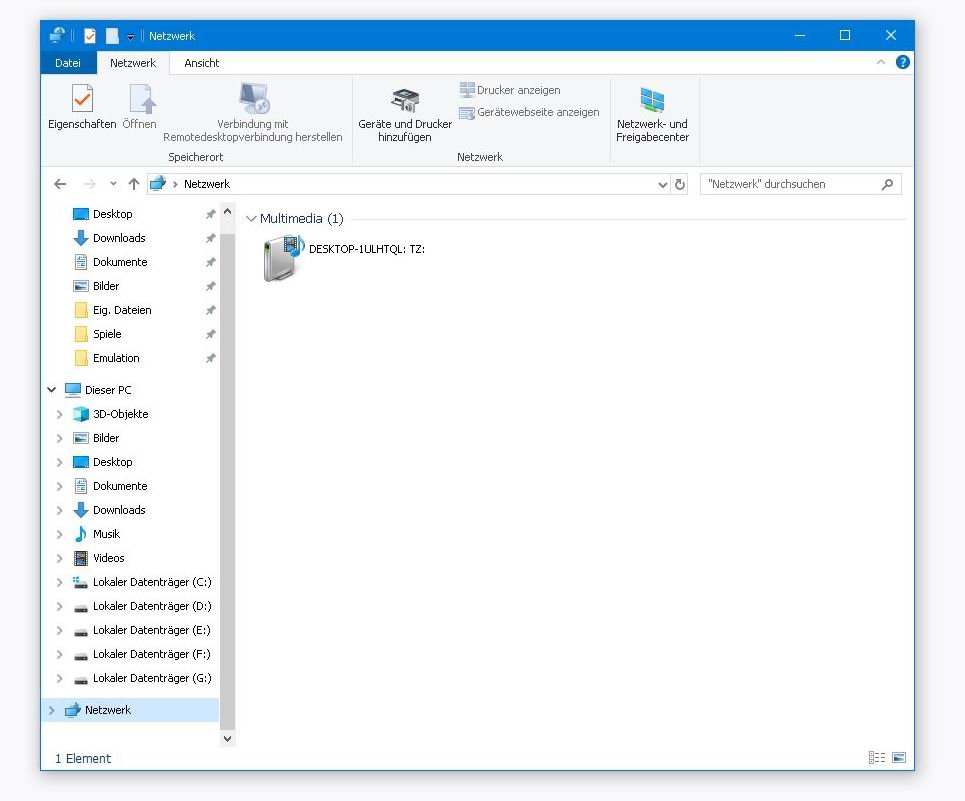This screenshot has width=965, height=801.
Task: Open the quick access toolbar customize dropdown
Action: 130,37
